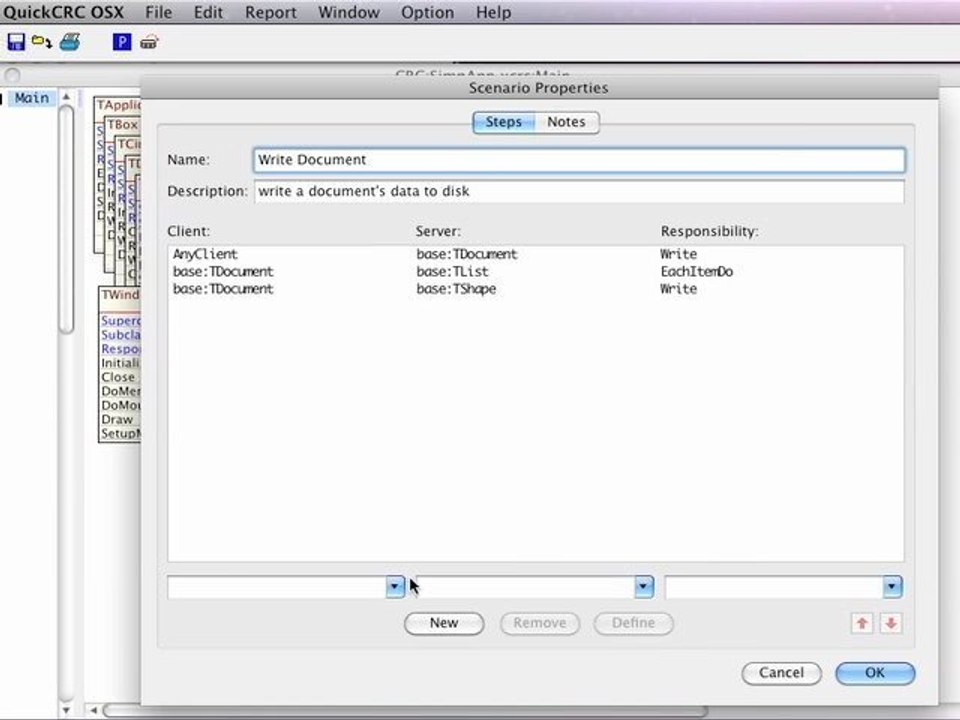The image size is (960, 720).
Task: Click the Respo link on the TWind card
Action: pos(121,349)
